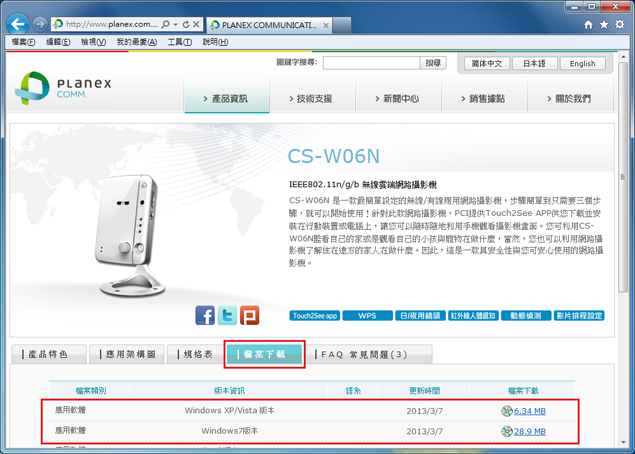Image resolution: width=635 pixels, height=454 pixels.
Task: Click the address bar URL field
Action: [112, 24]
